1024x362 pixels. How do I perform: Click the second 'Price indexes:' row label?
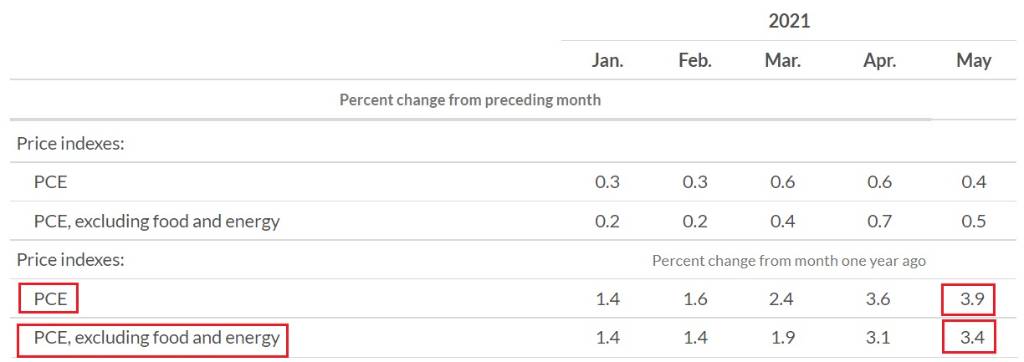71,260
